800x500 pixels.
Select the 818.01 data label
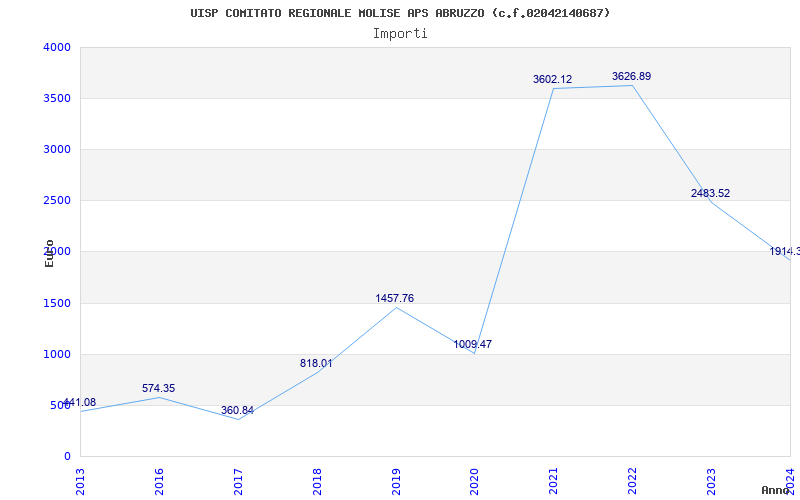(x=316, y=363)
